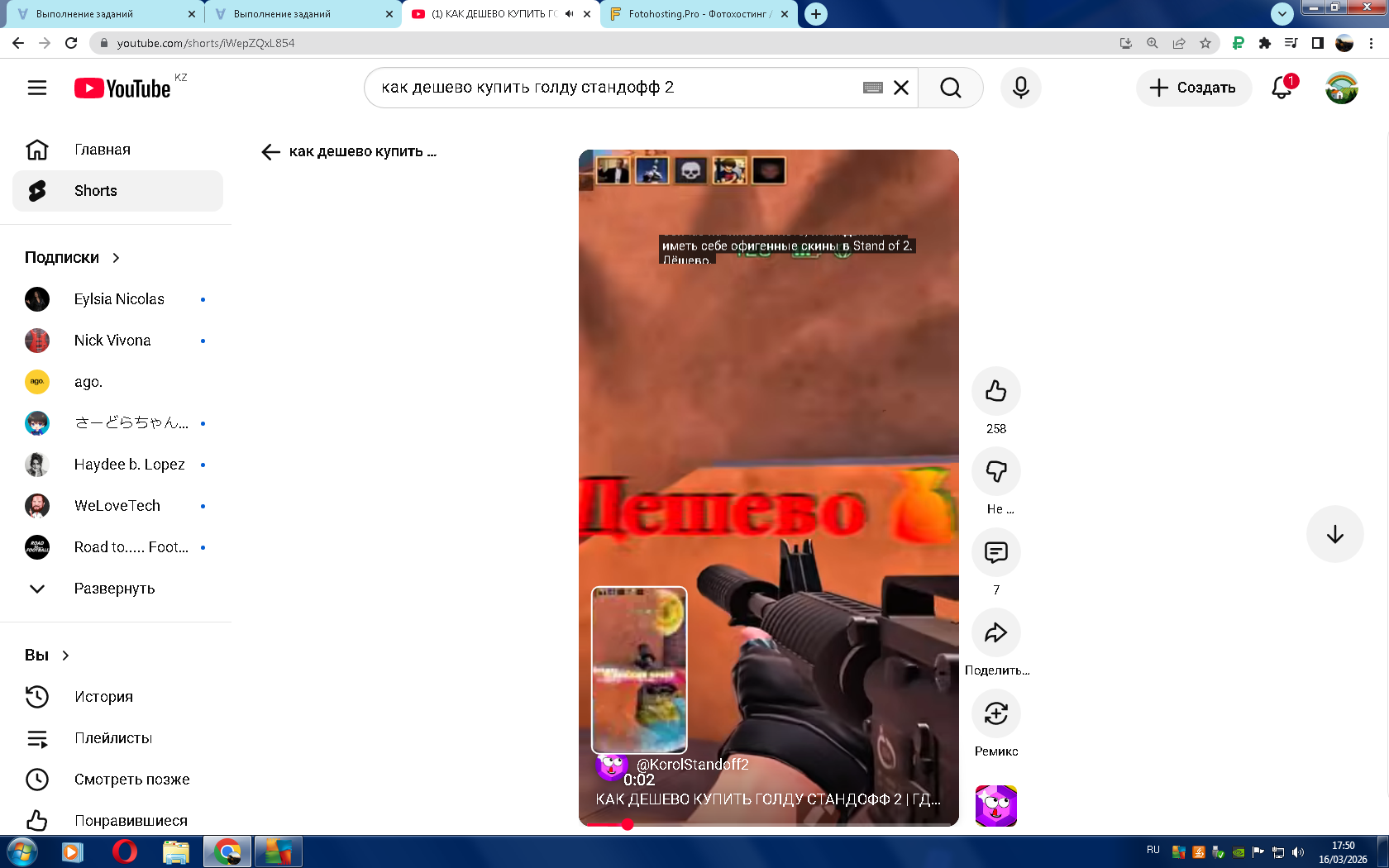The height and width of the screenshot is (868, 1389).
Task: Click the browser address bar URL
Action: 206,43
